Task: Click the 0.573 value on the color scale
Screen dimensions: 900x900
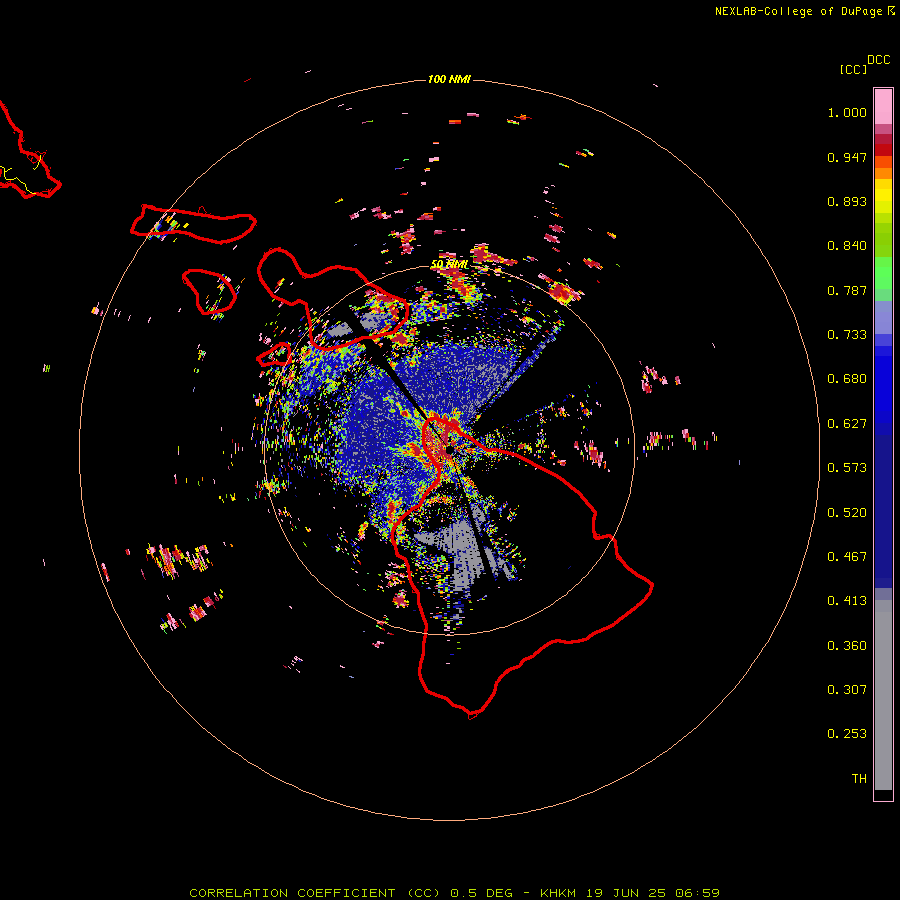Action: (847, 468)
